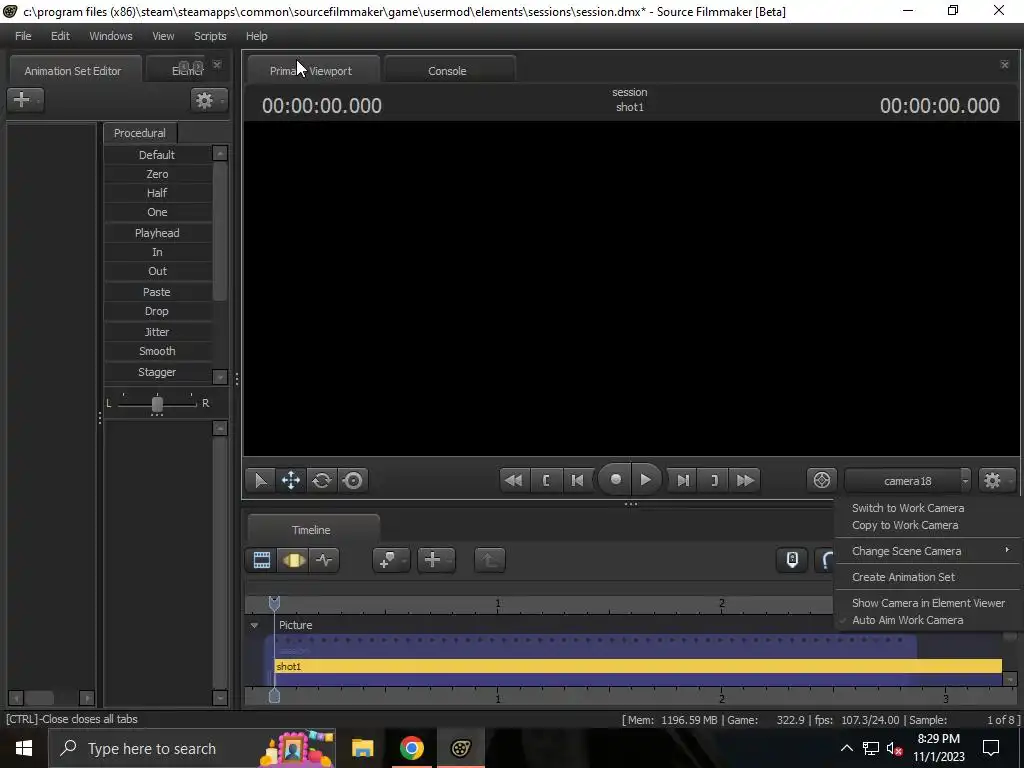Select the Rotate manipulator tool
This screenshot has width=1024, height=768.
pyautogui.click(x=322, y=481)
